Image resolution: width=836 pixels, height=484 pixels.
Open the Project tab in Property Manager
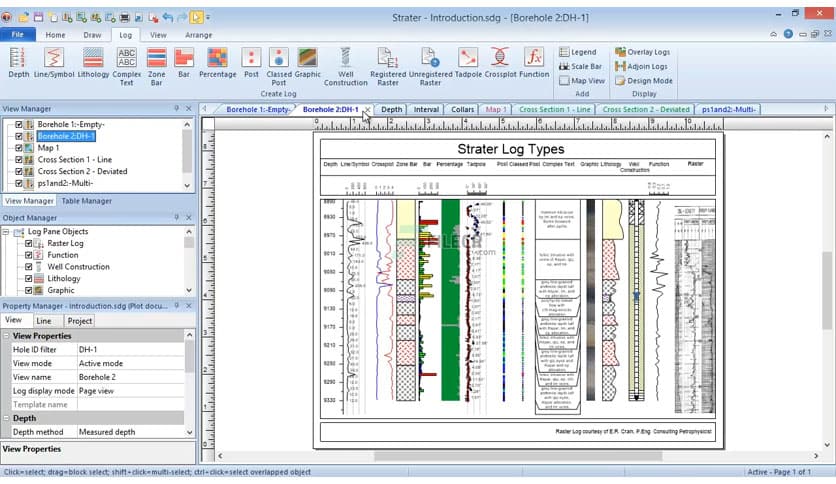click(x=79, y=321)
